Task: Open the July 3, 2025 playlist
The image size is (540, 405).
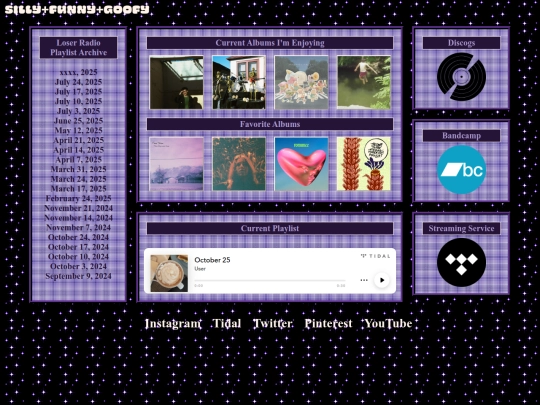Action: click(x=79, y=111)
